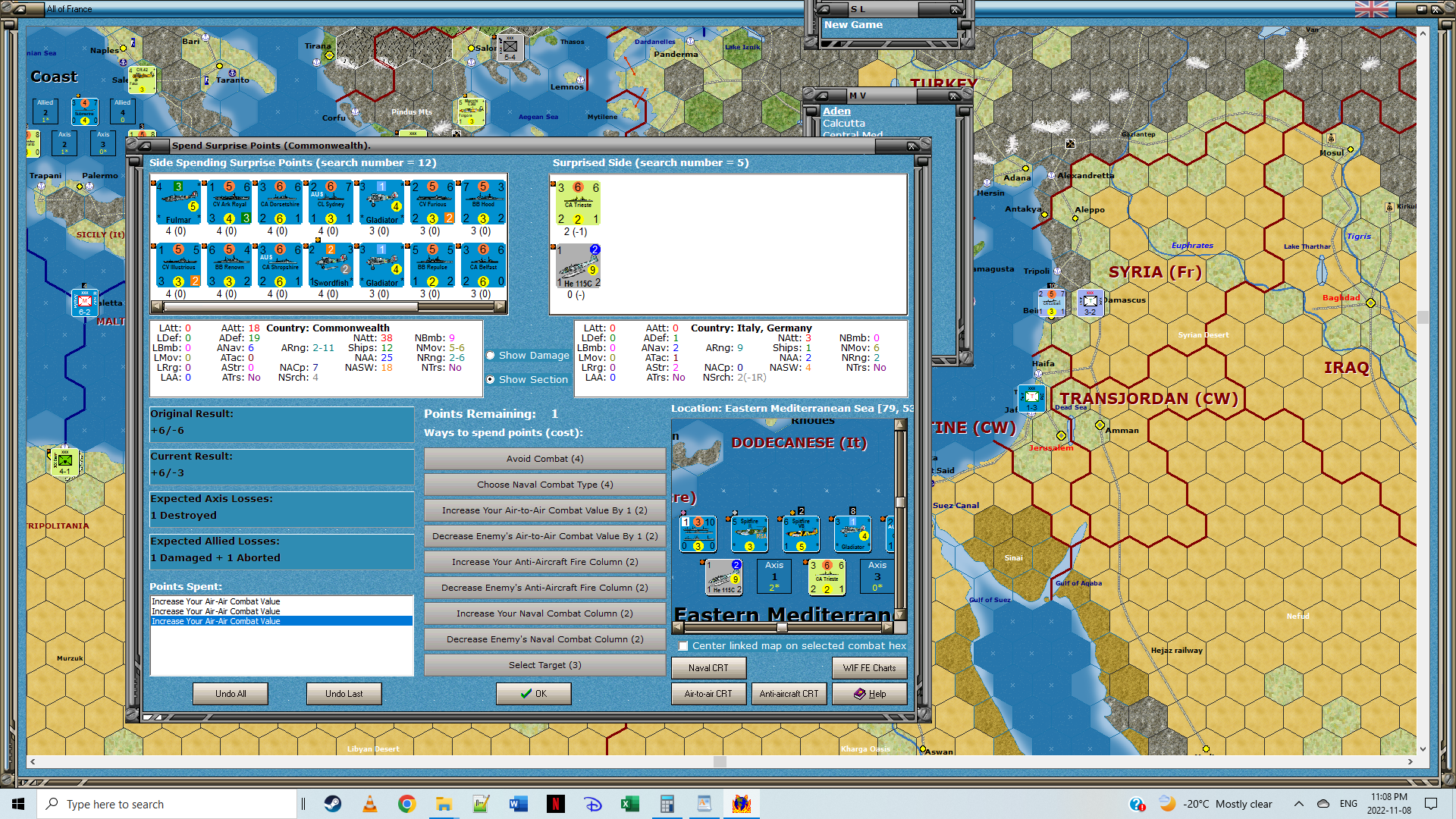1456x819 pixels.
Task: Click down arrow of mini-map scrollbar
Action: [x=900, y=614]
